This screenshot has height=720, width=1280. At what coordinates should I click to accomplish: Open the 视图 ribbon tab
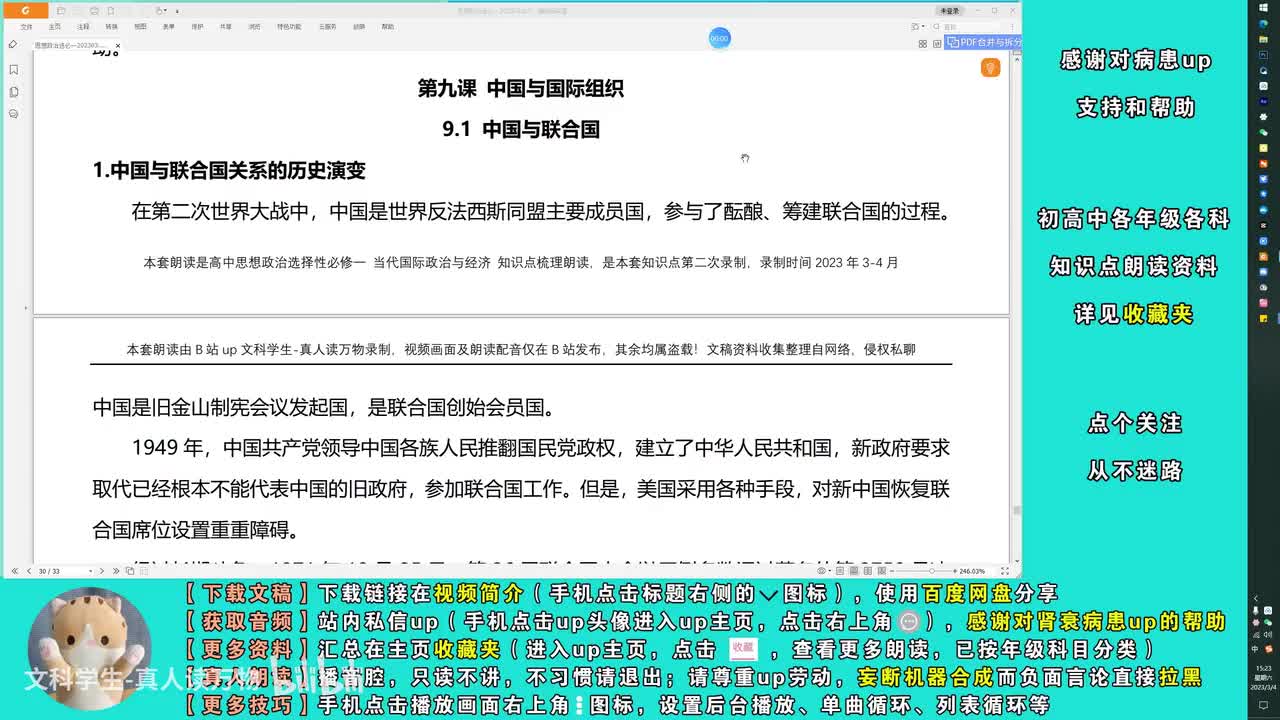tap(140, 27)
